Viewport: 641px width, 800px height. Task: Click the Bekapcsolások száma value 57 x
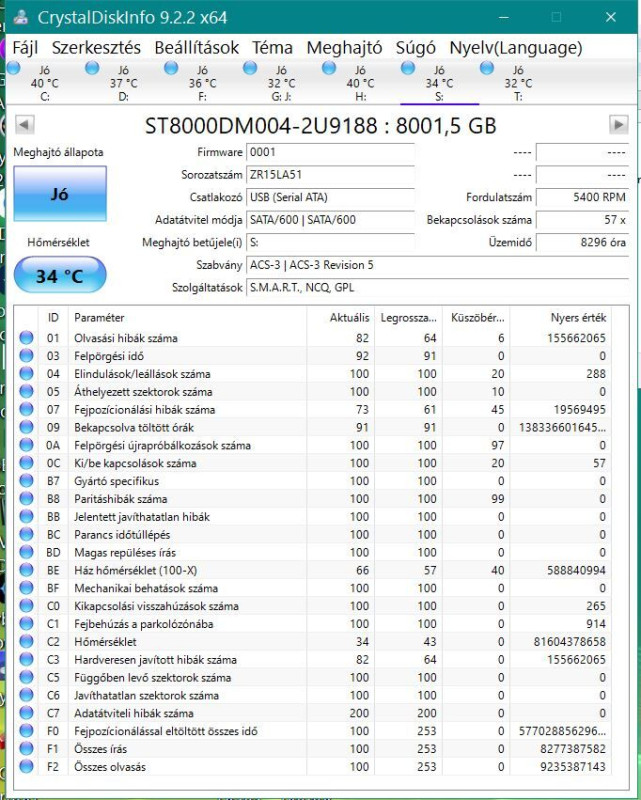(582, 220)
